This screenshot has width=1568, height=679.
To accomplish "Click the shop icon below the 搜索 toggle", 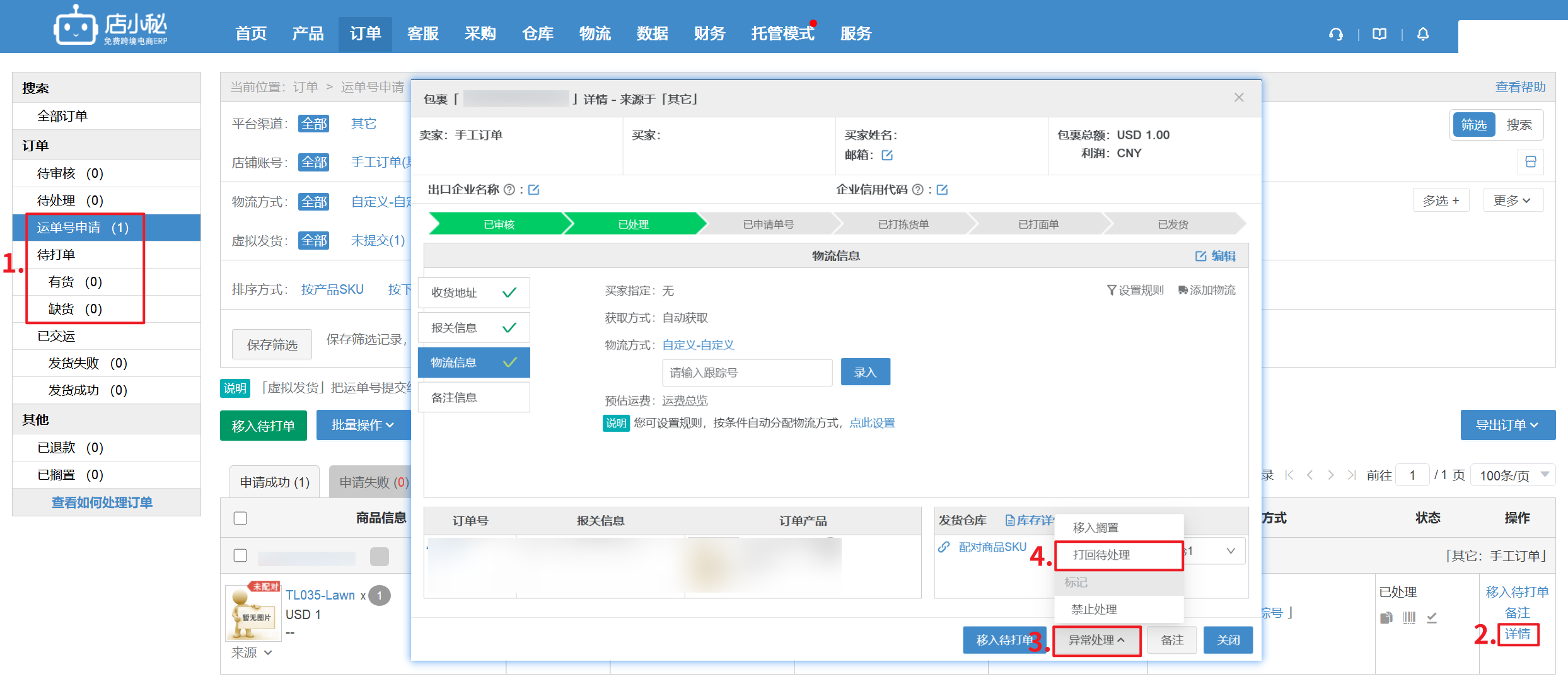I will [x=1530, y=162].
